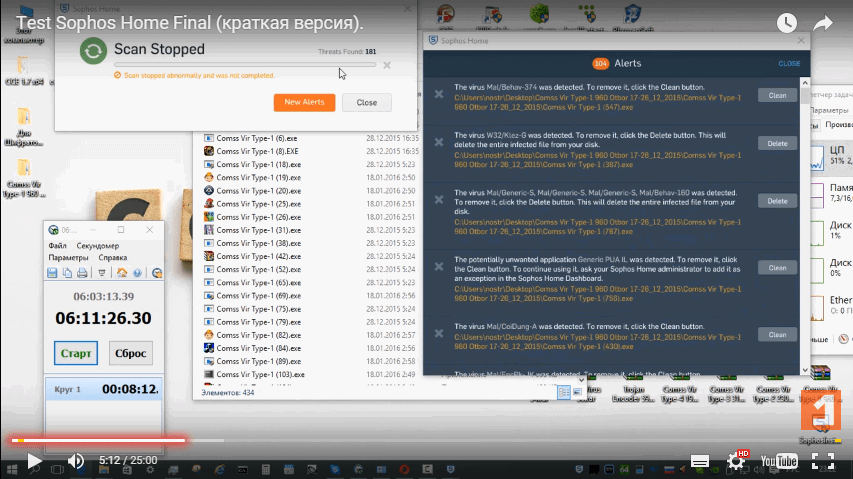Click the stopwatch Save toolbar icon

(x=52, y=273)
